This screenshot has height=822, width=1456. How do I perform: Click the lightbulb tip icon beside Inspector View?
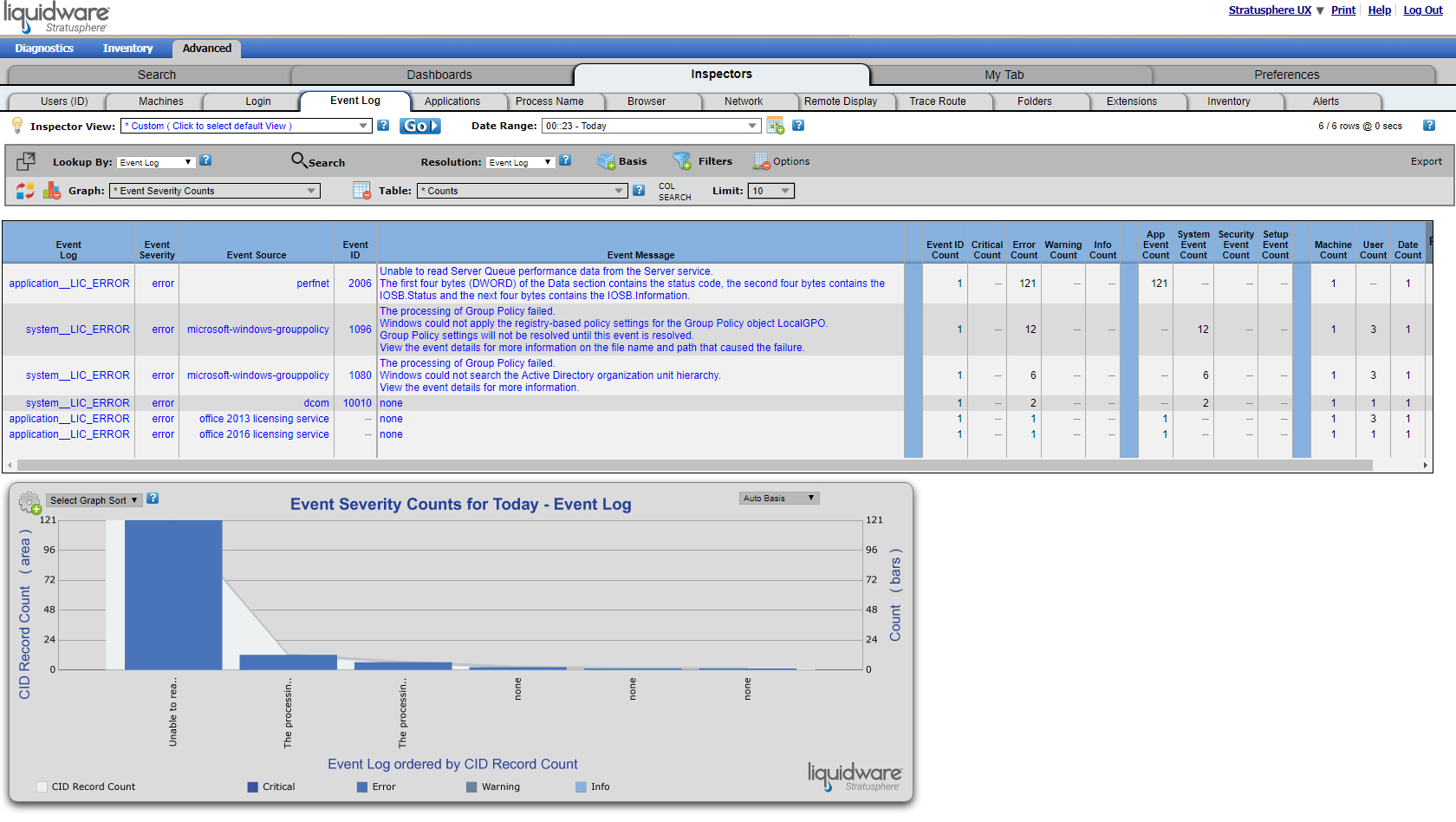click(17, 126)
